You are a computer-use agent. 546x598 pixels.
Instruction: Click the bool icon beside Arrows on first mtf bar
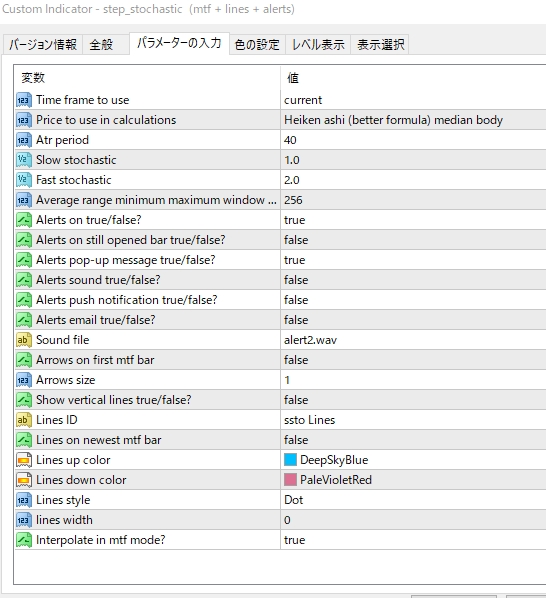click(24, 360)
